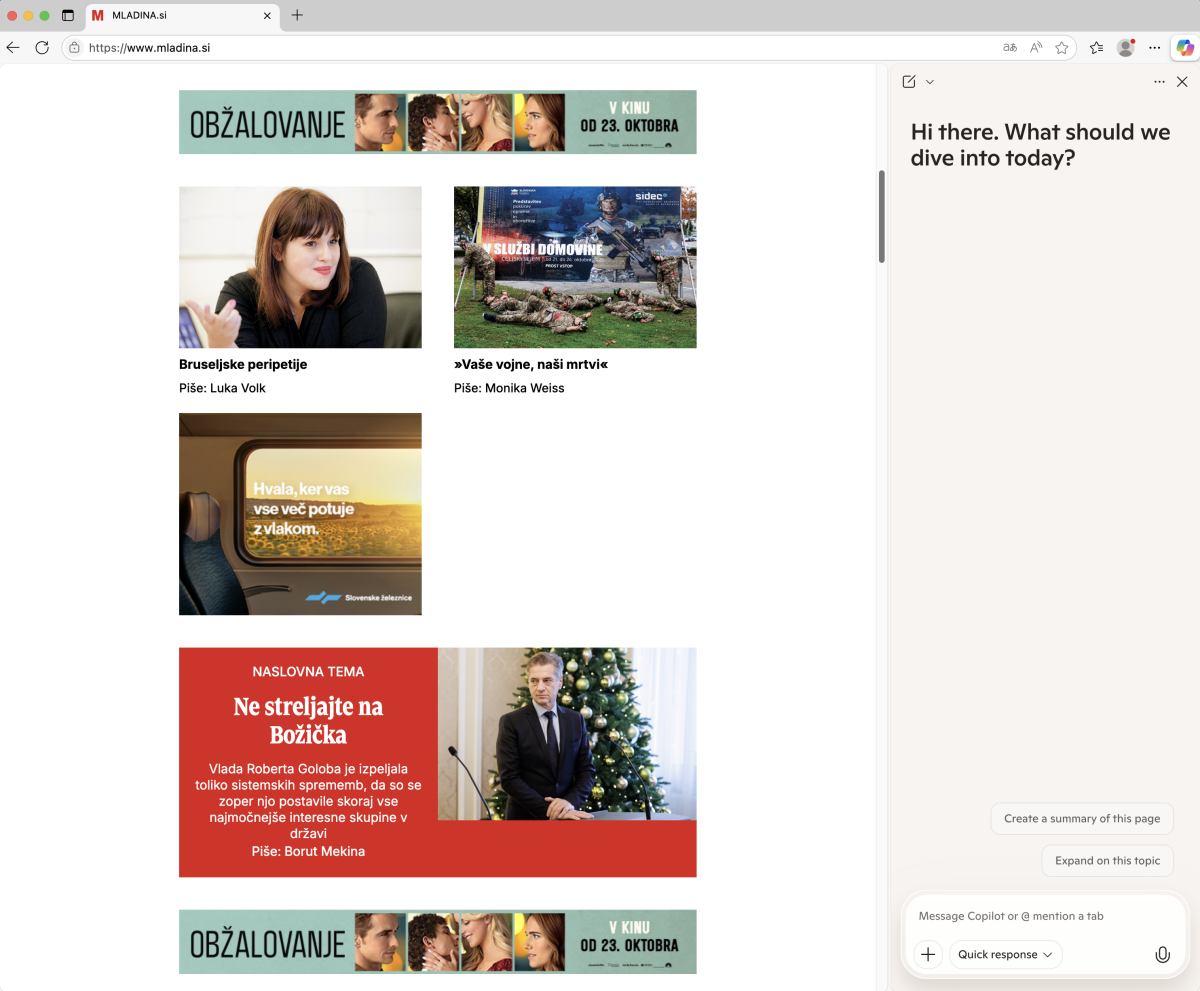Image resolution: width=1200 pixels, height=991 pixels.
Task: Toggle the Copilot sidebar button
Action: [x=1184, y=47]
